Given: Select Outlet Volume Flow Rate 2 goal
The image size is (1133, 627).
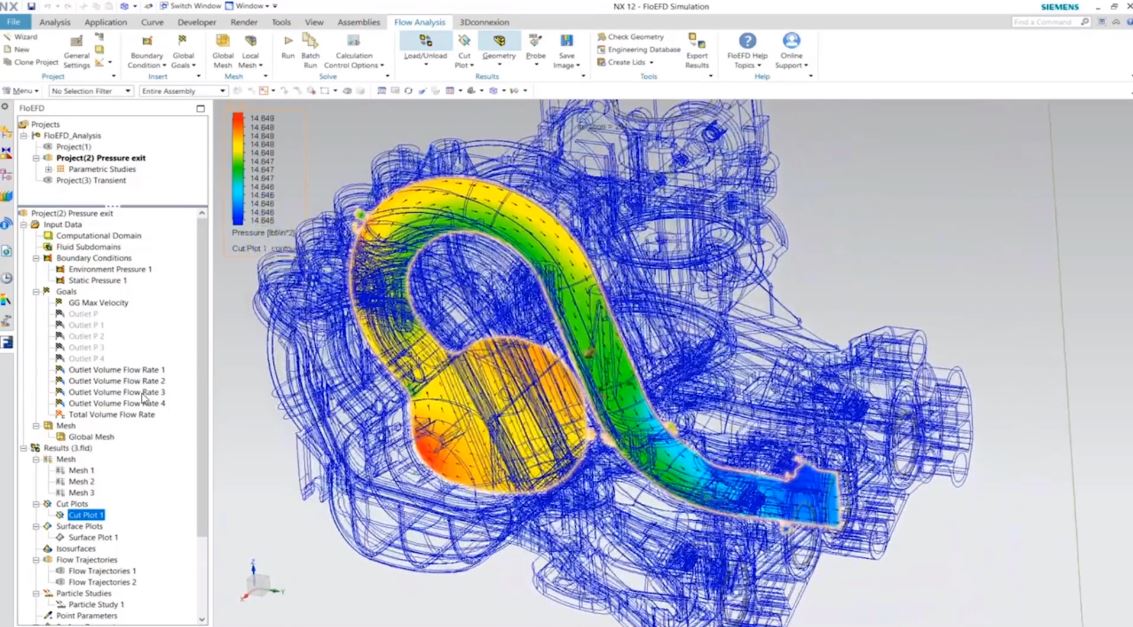Looking at the screenshot, I should click(116, 381).
